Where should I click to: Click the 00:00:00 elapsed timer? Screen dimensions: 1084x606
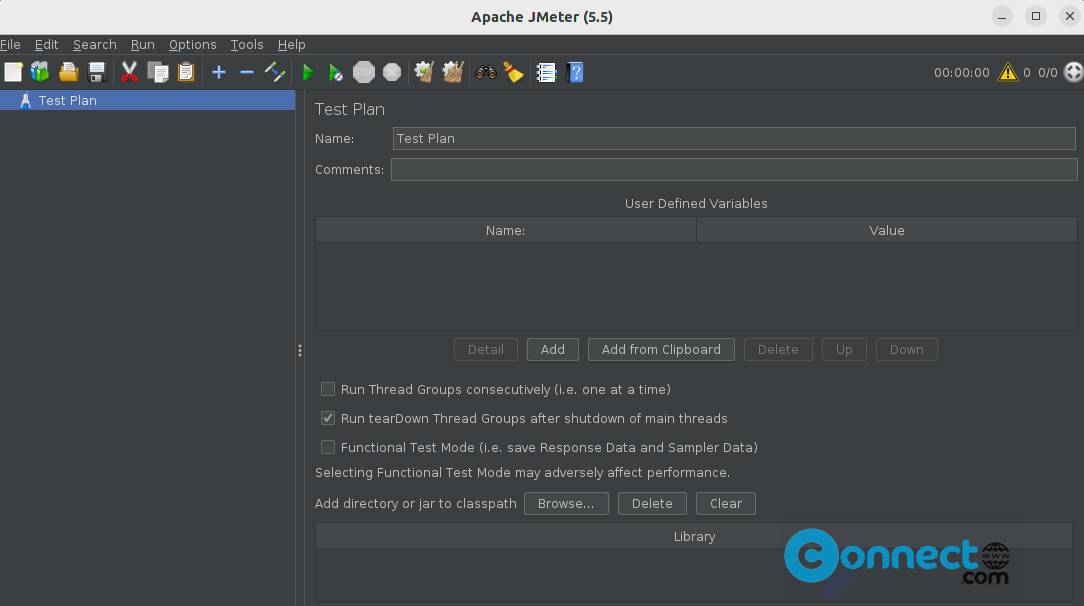tap(962, 72)
